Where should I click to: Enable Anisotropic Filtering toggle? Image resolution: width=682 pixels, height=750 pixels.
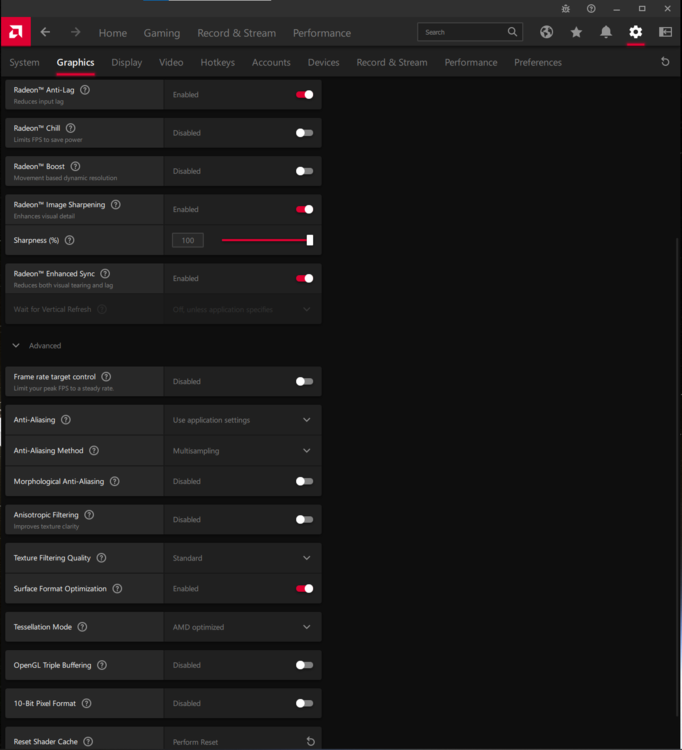305,519
